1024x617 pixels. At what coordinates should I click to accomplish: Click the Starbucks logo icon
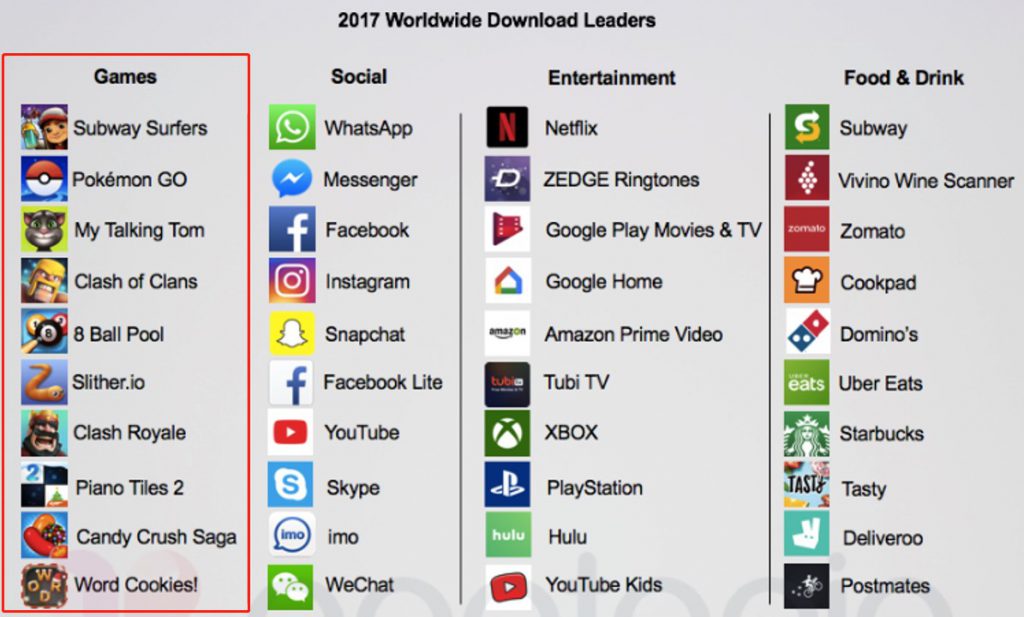pos(807,434)
